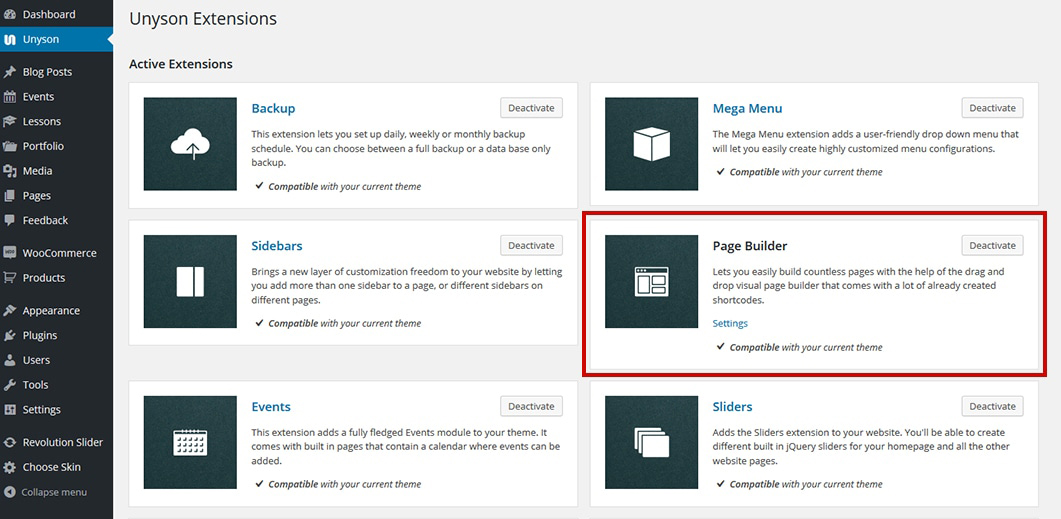Click the Users person icon
Image resolution: width=1061 pixels, height=519 pixels.
pos(9,360)
